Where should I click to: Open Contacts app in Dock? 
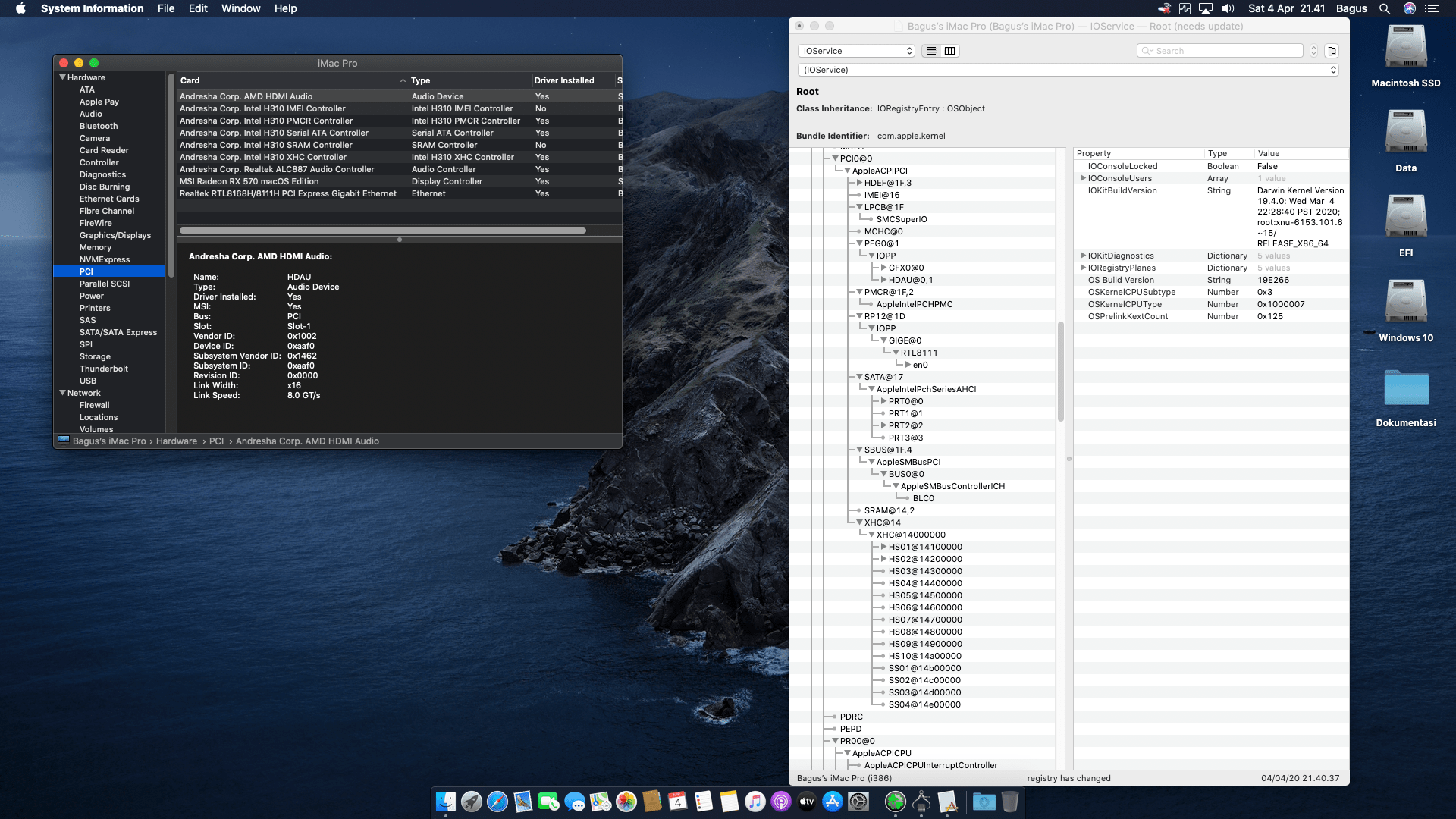click(652, 802)
